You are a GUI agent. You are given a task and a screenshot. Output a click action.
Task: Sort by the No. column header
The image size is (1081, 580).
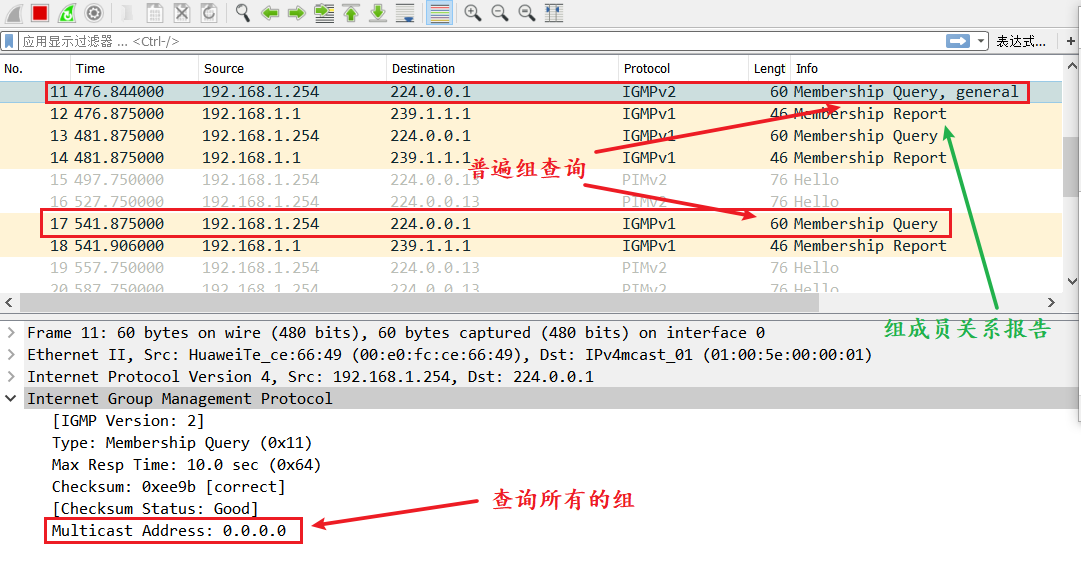pos(34,68)
